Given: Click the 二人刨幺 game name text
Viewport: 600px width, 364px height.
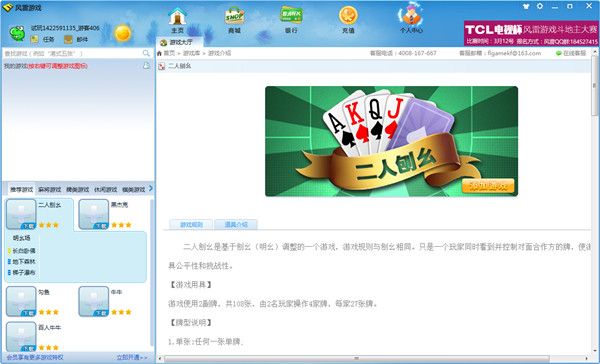Looking at the screenshot, I should [x=50, y=205].
